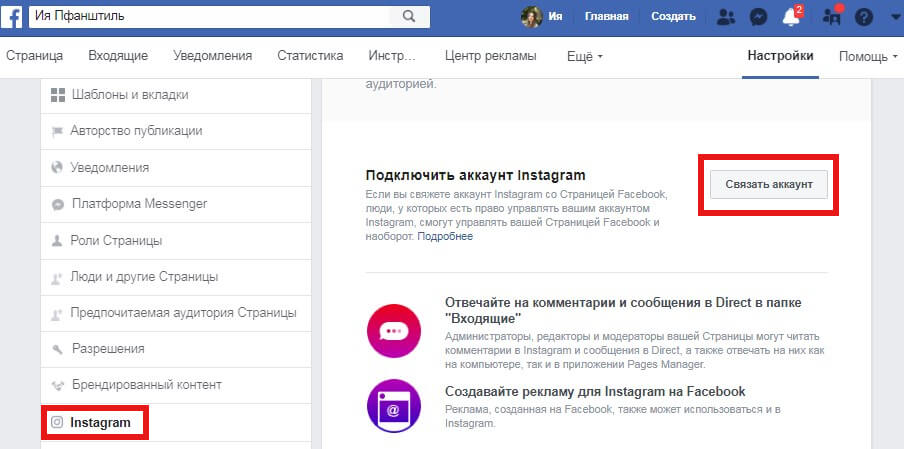Click the Instagram camera icon in sidebar
The width and height of the screenshot is (904, 449).
[x=57, y=422]
